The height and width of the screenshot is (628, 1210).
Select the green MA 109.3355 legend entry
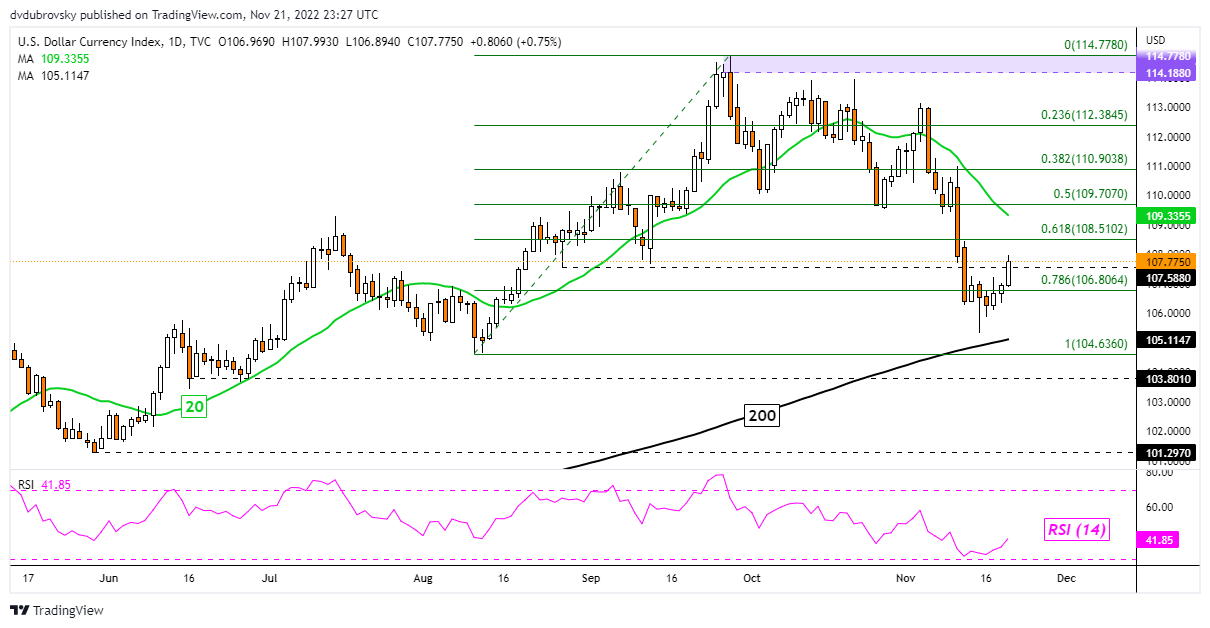click(x=53, y=59)
